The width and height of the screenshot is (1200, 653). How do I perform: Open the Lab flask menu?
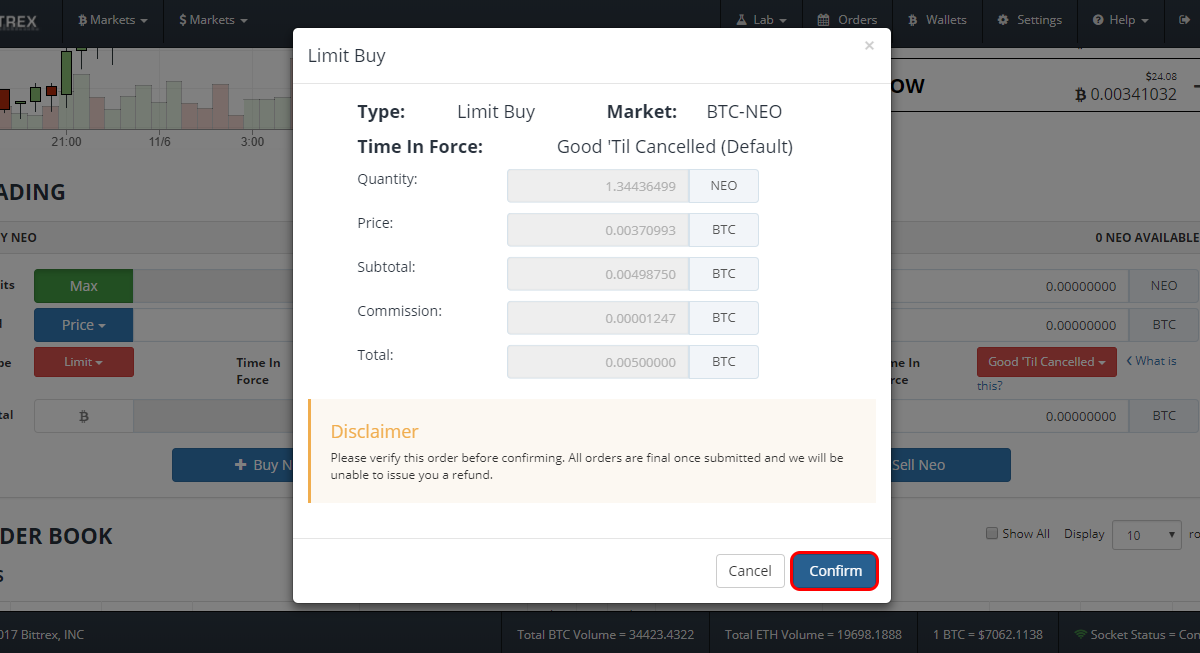coord(761,20)
